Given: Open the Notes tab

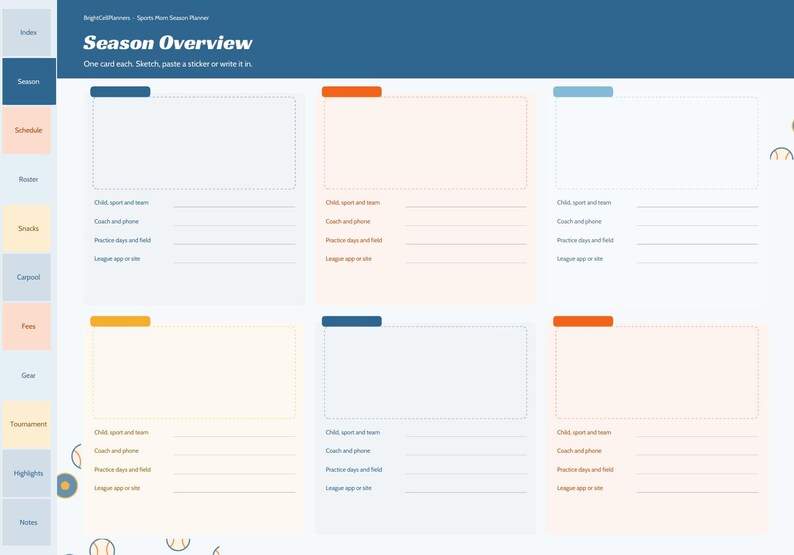Looking at the screenshot, I should 27,523.
